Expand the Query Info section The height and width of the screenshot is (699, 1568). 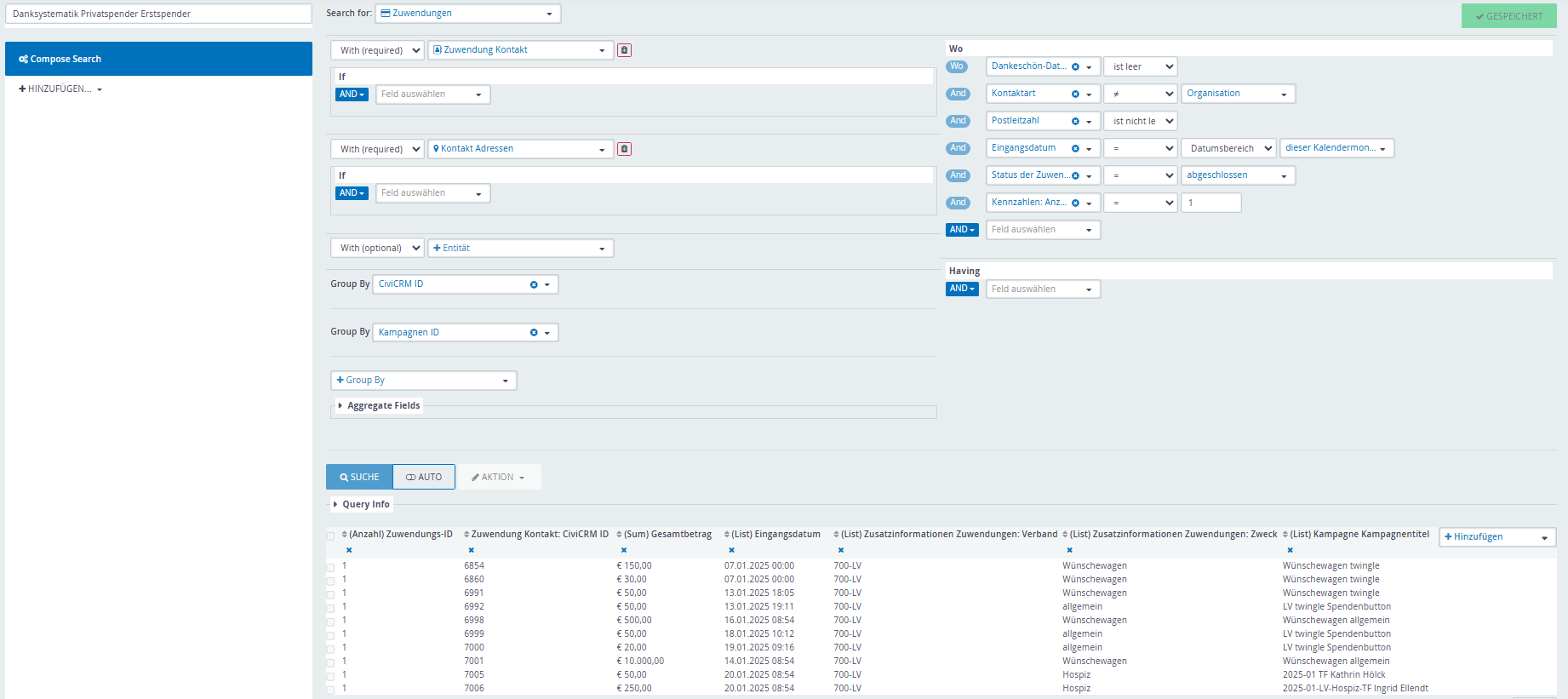(x=362, y=504)
